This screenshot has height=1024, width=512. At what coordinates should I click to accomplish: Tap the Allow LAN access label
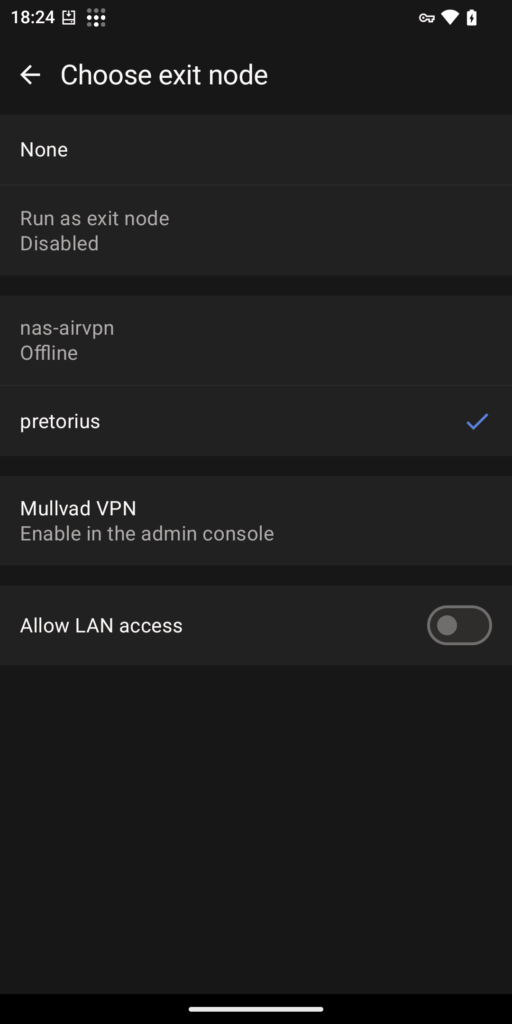point(101,626)
